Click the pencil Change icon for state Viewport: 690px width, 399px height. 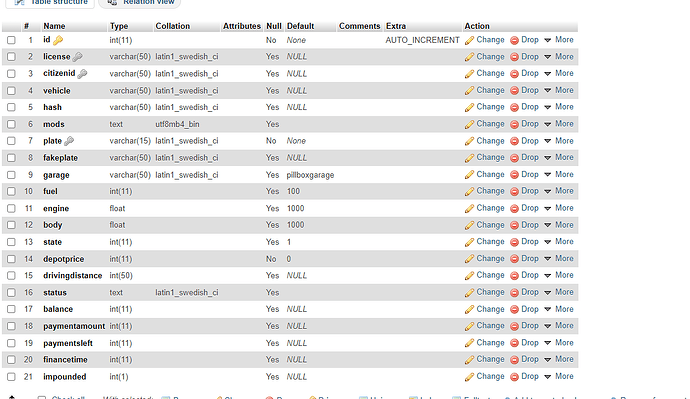469,242
